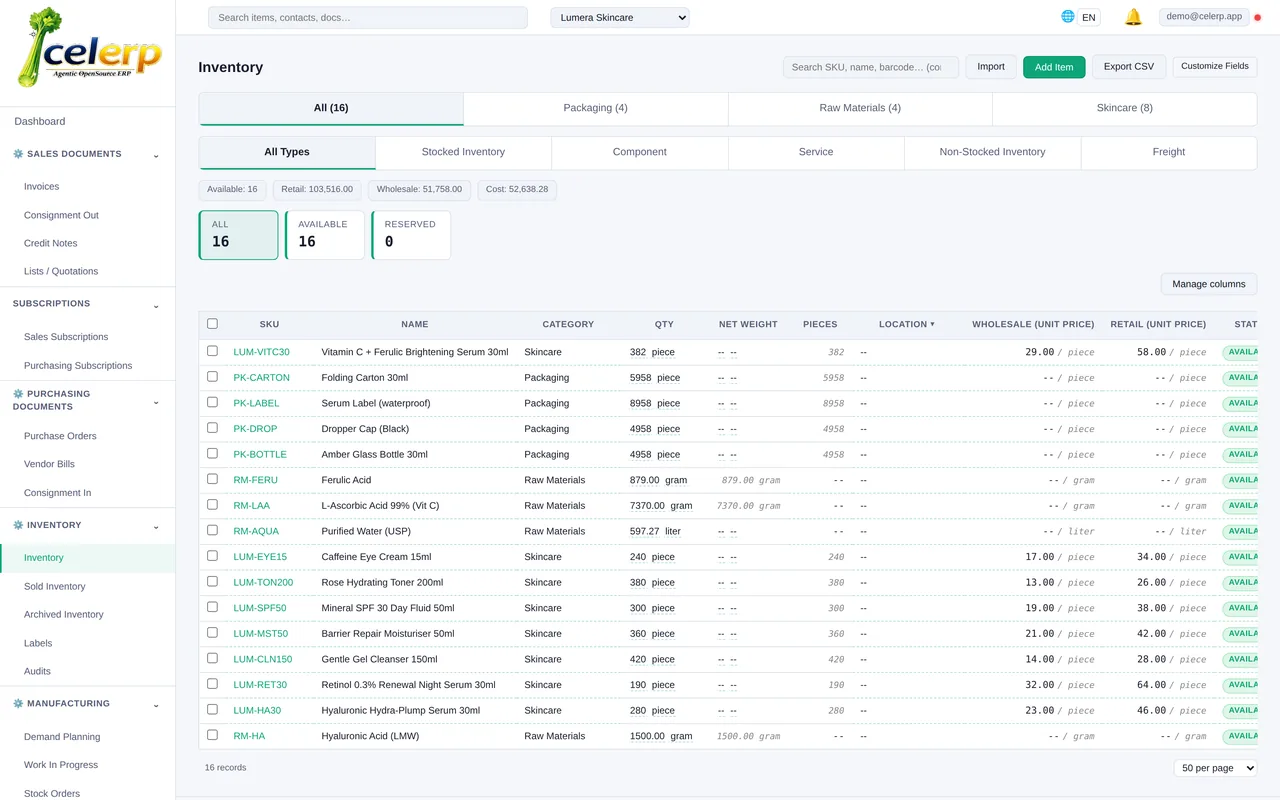Toggle the select-all rows checkbox

coord(212,324)
